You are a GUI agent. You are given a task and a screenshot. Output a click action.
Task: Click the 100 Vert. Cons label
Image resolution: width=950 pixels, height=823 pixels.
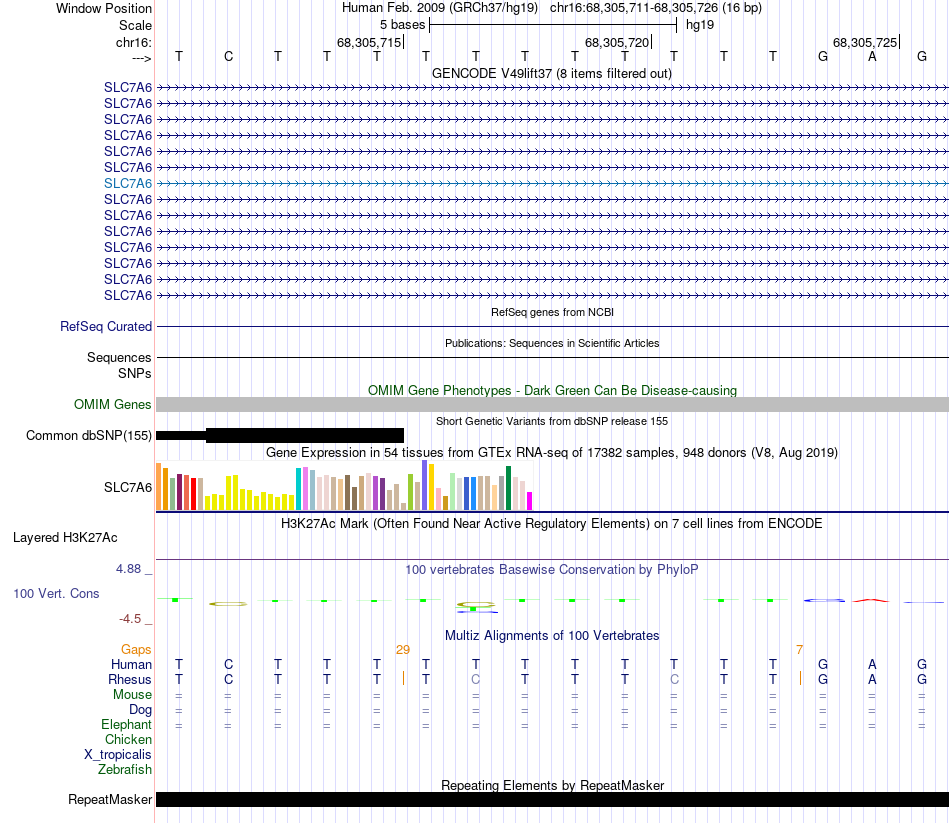[x=56, y=593]
